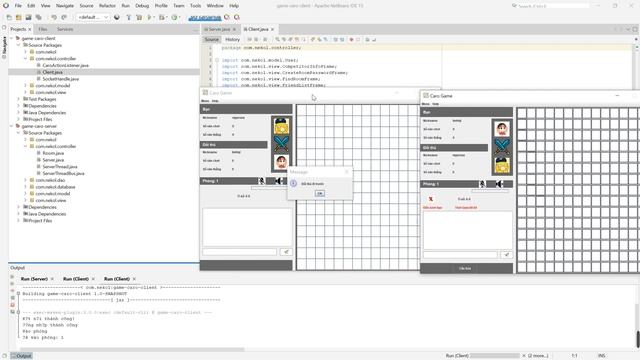Click the Output button in status bar
Viewport: 640px width, 360px height.
(21, 356)
